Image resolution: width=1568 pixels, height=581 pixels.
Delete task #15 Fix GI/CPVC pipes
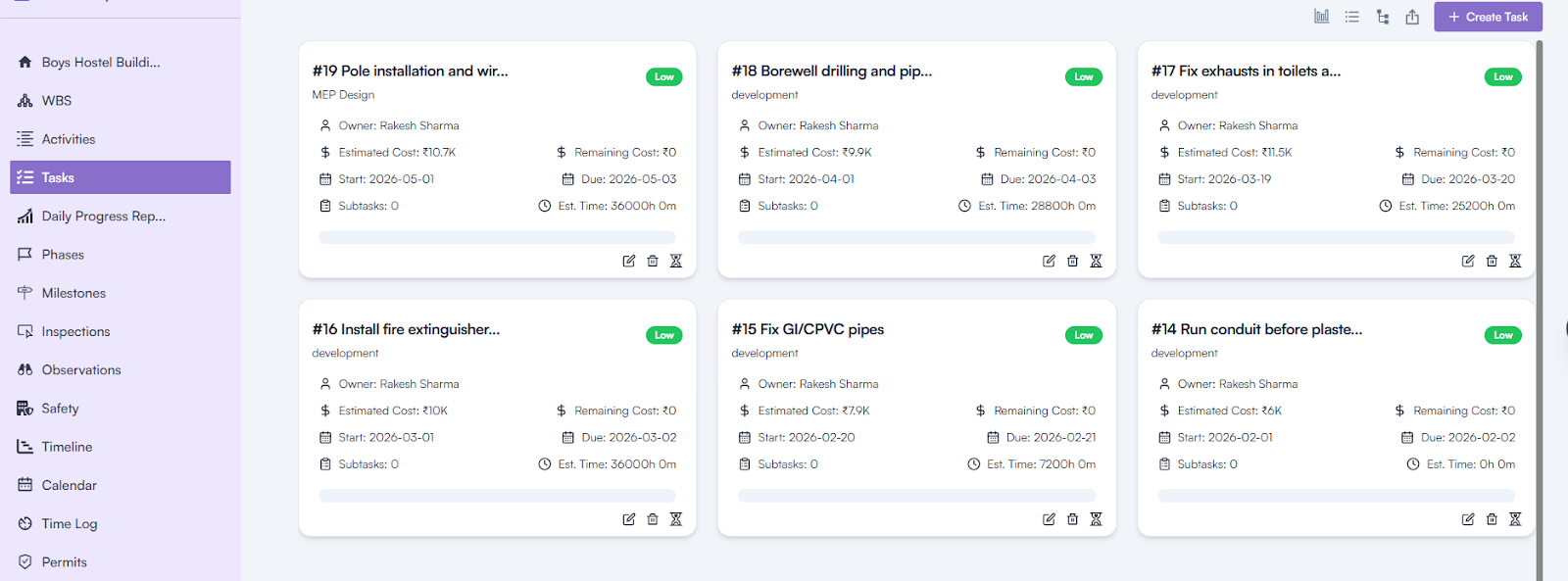(1072, 519)
